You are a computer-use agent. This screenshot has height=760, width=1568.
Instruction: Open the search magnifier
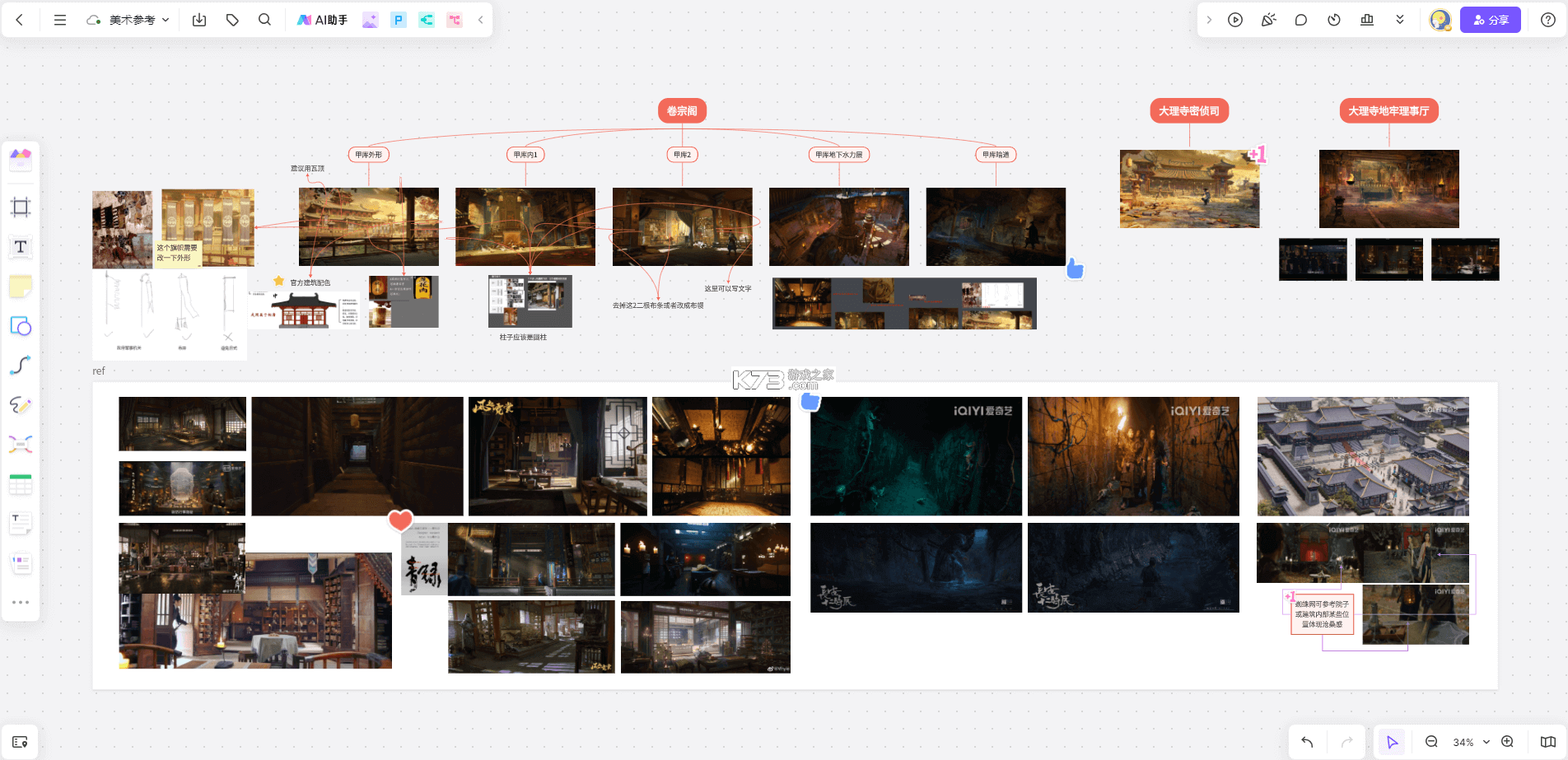pyautogui.click(x=264, y=20)
